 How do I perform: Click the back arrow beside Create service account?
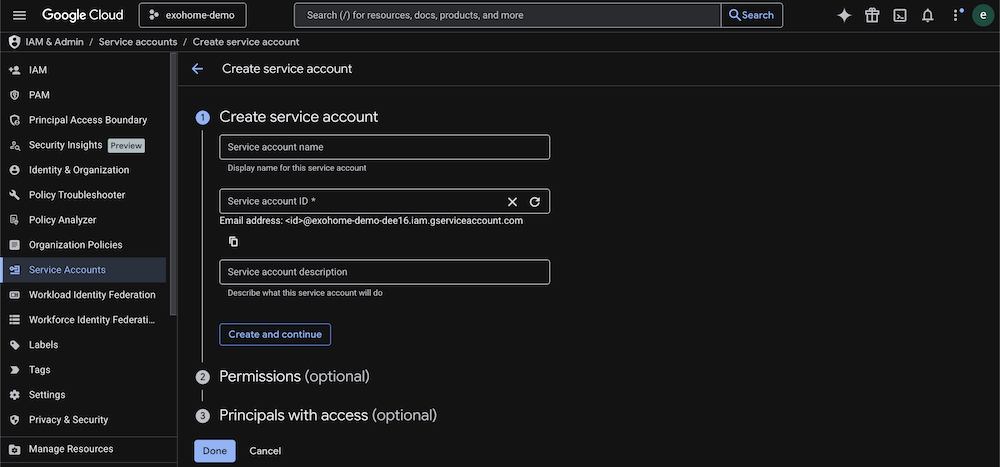[197, 69]
